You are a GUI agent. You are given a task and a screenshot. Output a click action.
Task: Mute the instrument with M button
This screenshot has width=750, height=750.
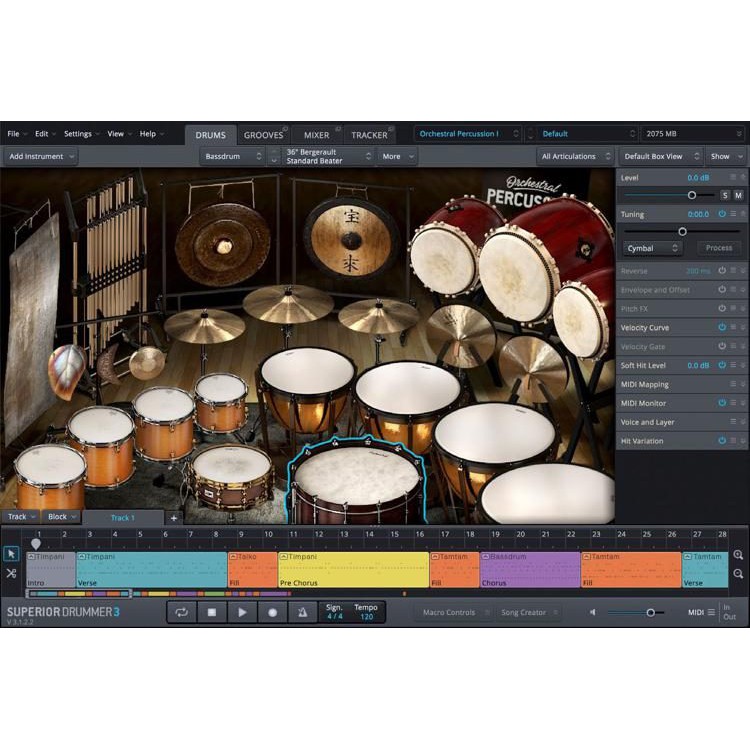tap(738, 195)
